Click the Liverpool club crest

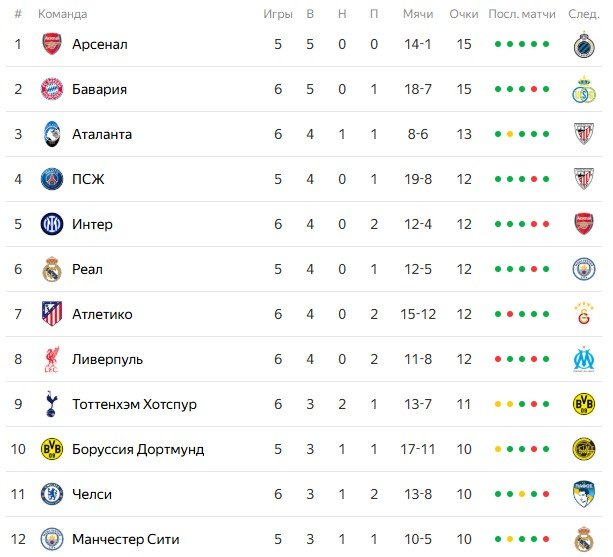[51, 359]
